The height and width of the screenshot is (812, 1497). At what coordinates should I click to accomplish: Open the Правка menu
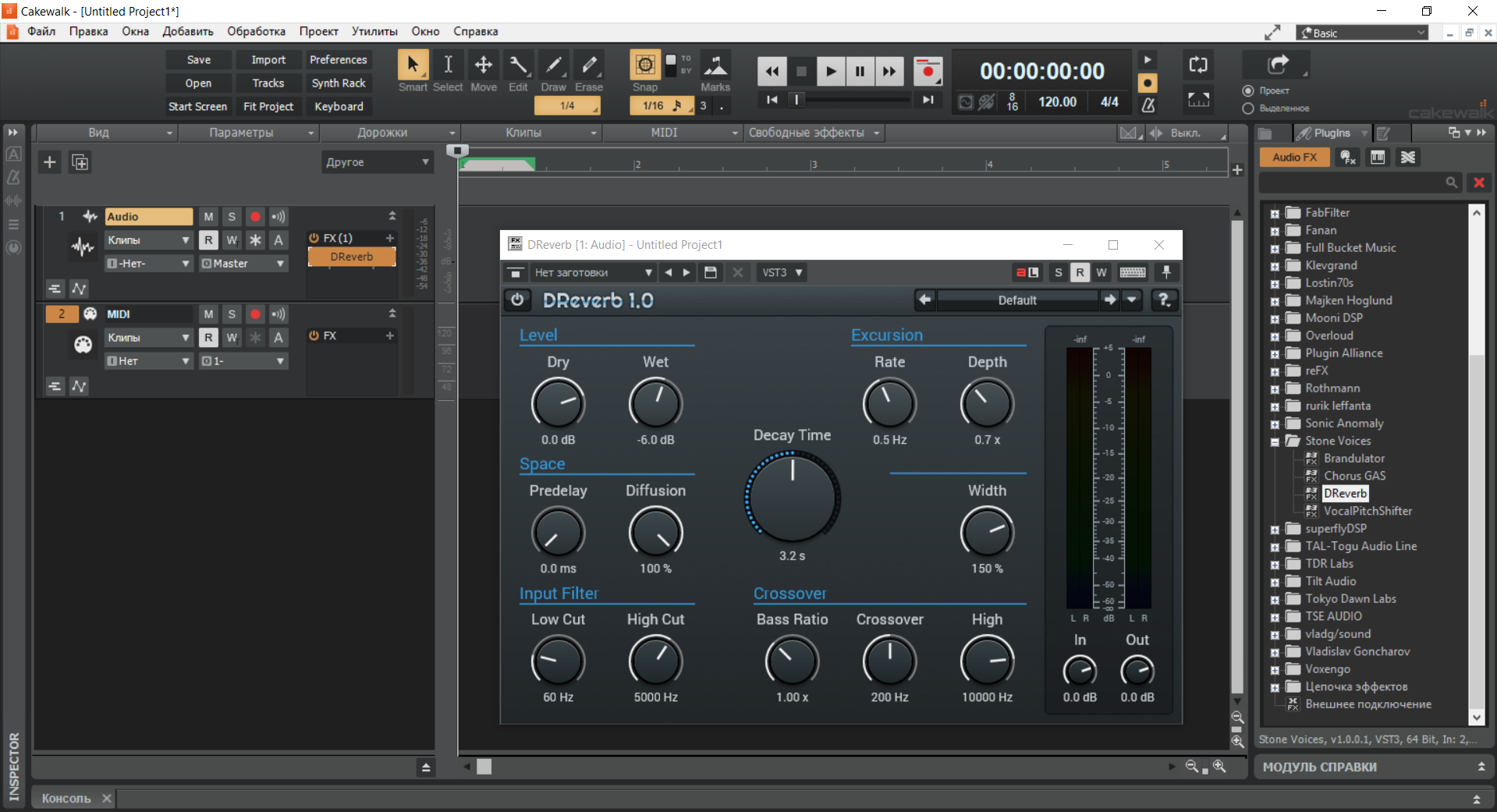coord(88,31)
